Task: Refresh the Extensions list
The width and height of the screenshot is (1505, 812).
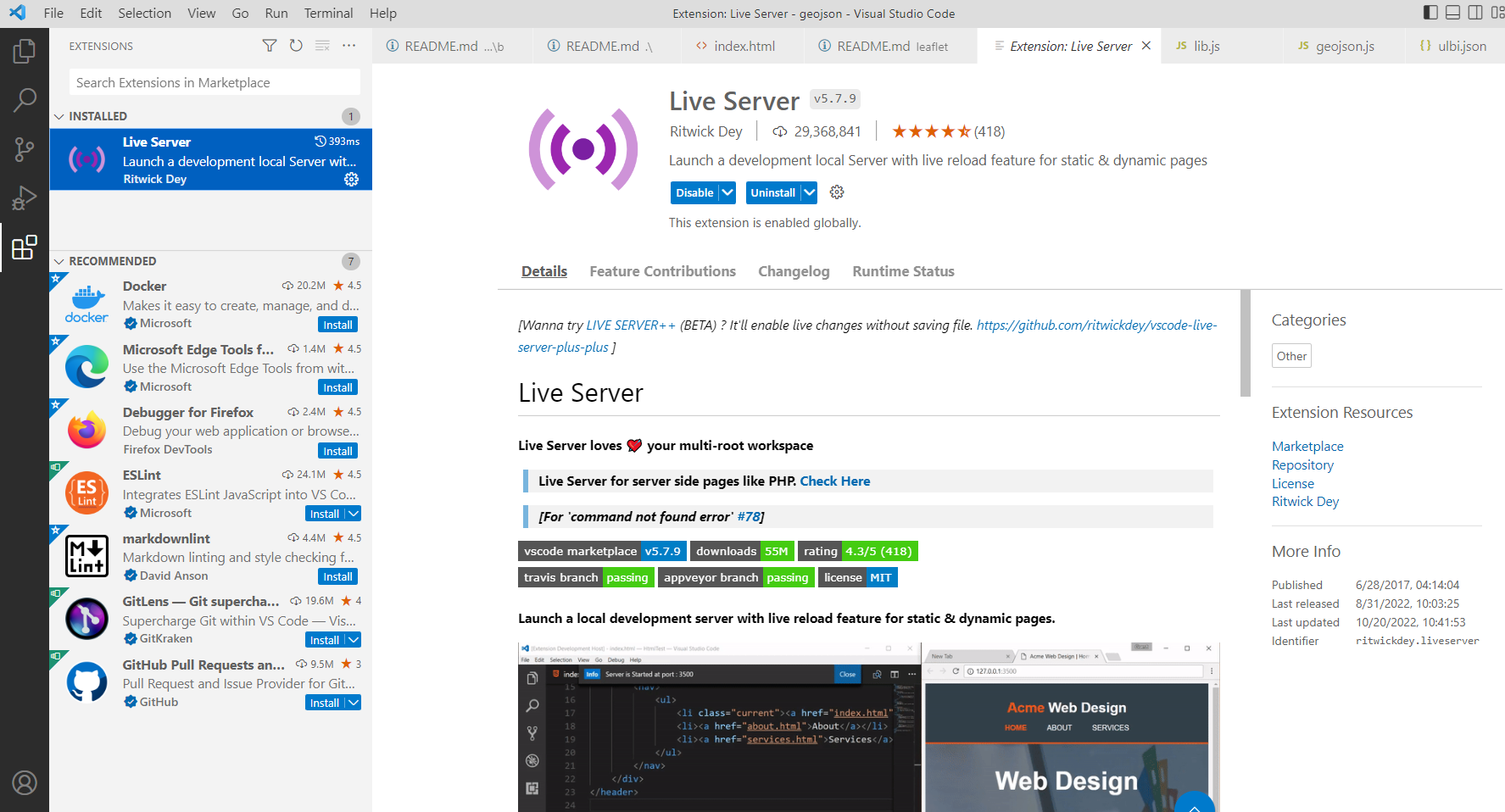Action: (295, 46)
